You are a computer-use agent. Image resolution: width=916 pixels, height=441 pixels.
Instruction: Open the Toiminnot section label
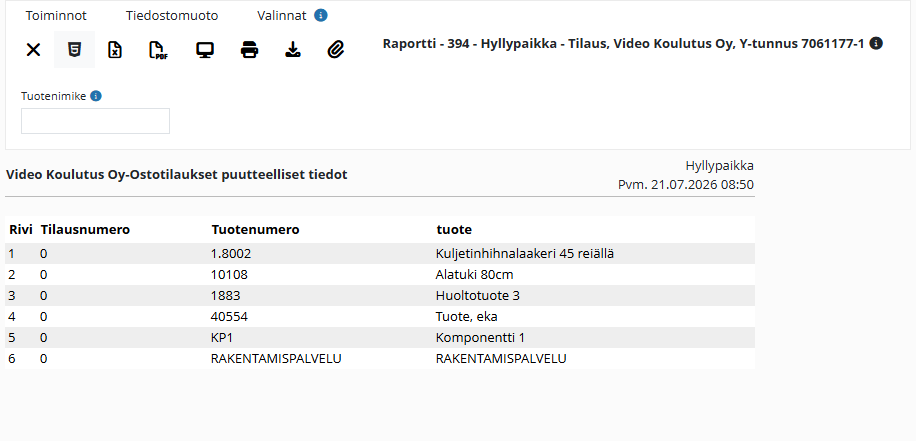[56, 16]
